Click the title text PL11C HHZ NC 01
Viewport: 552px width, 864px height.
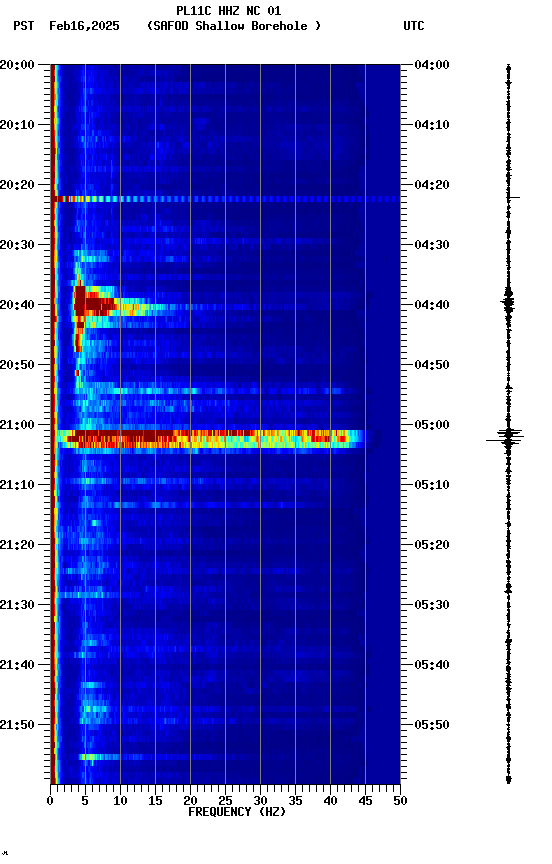[229, 10]
